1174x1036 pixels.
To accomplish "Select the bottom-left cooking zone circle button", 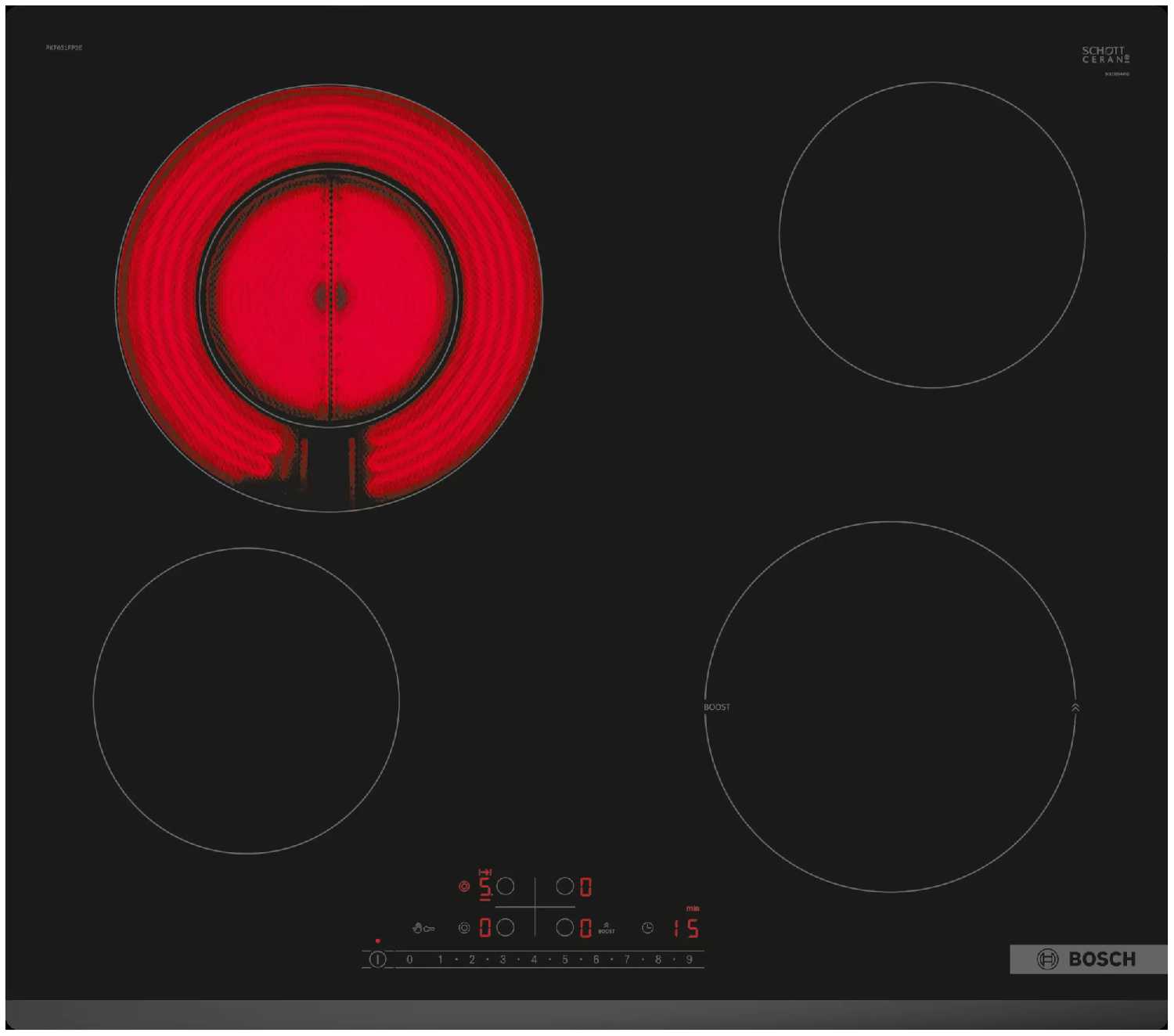I will click(x=506, y=927).
